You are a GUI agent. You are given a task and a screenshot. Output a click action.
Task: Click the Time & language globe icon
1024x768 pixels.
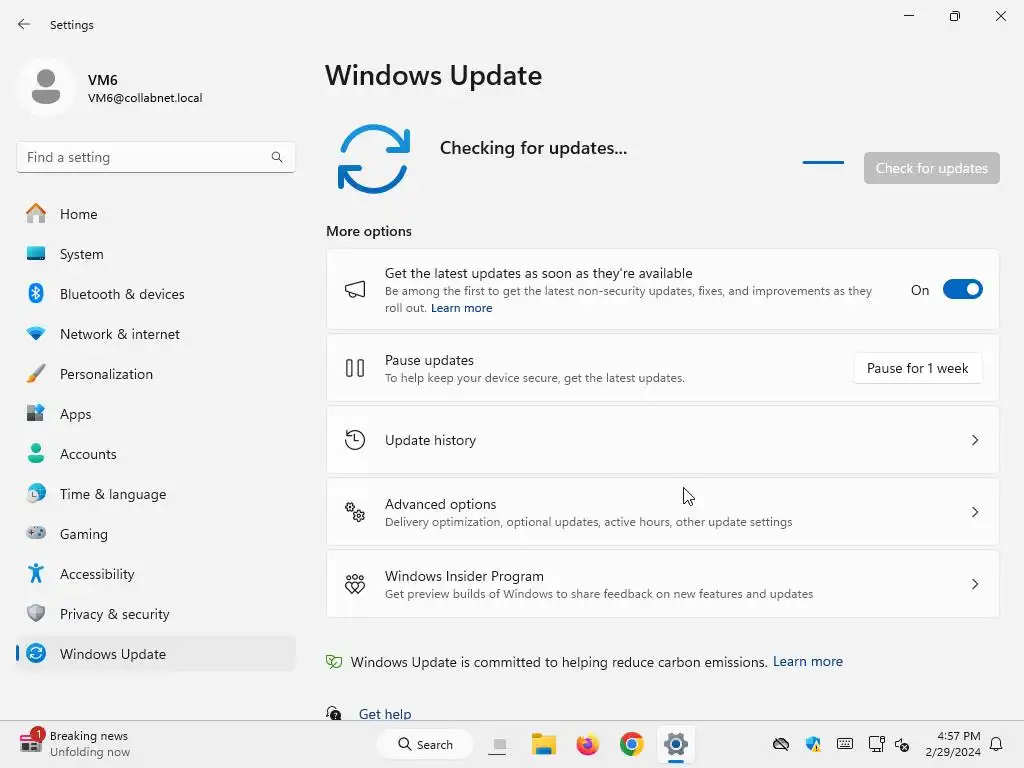[36, 493]
